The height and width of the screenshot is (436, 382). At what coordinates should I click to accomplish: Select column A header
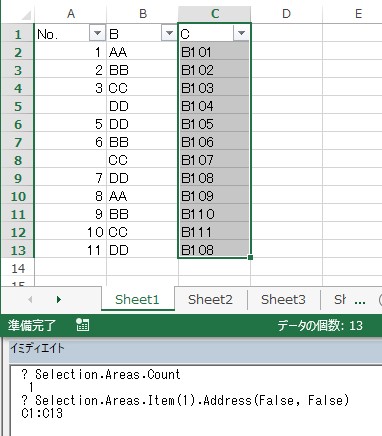tap(71, 14)
